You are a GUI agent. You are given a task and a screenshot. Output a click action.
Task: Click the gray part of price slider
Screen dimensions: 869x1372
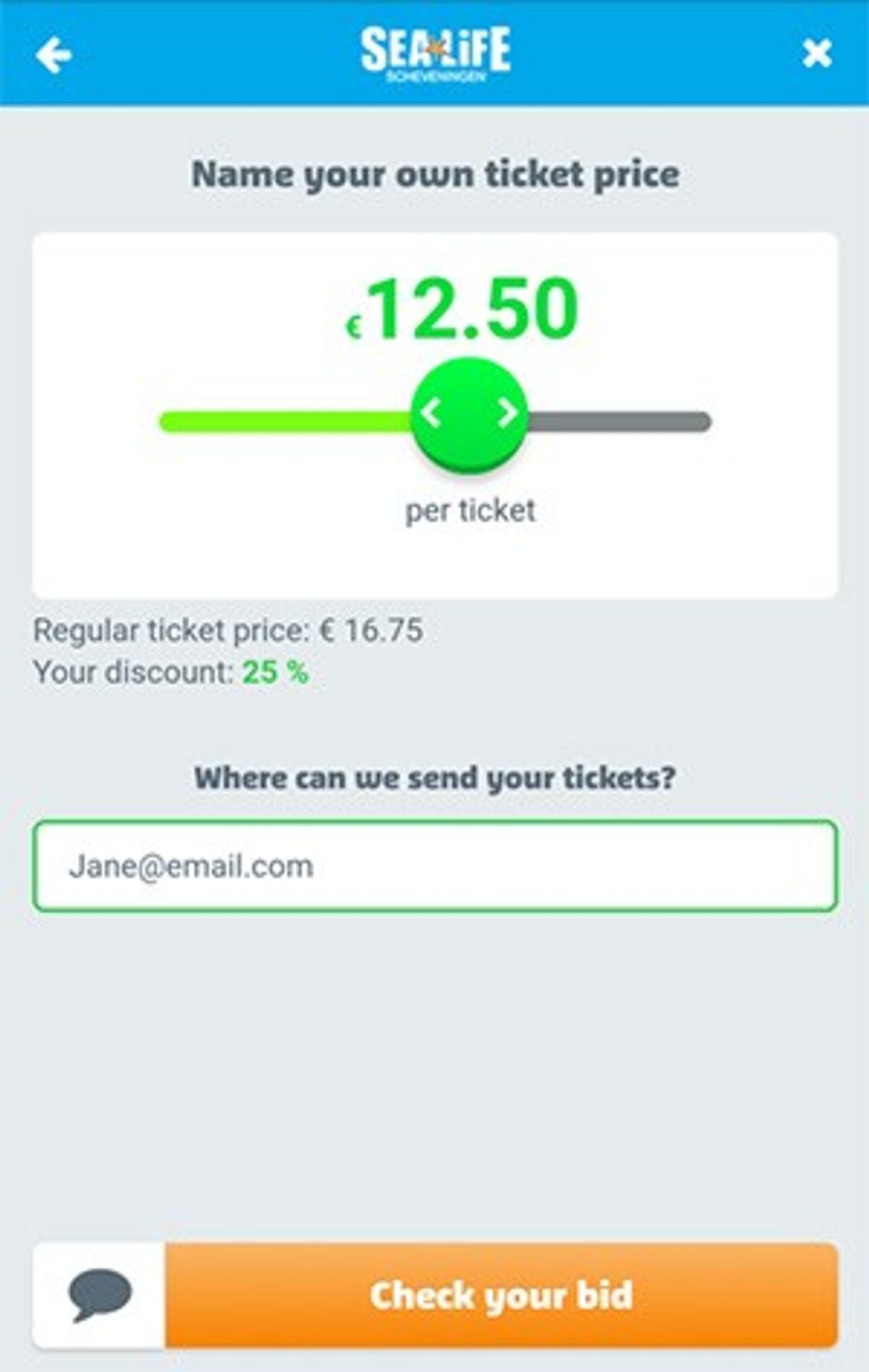point(621,422)
